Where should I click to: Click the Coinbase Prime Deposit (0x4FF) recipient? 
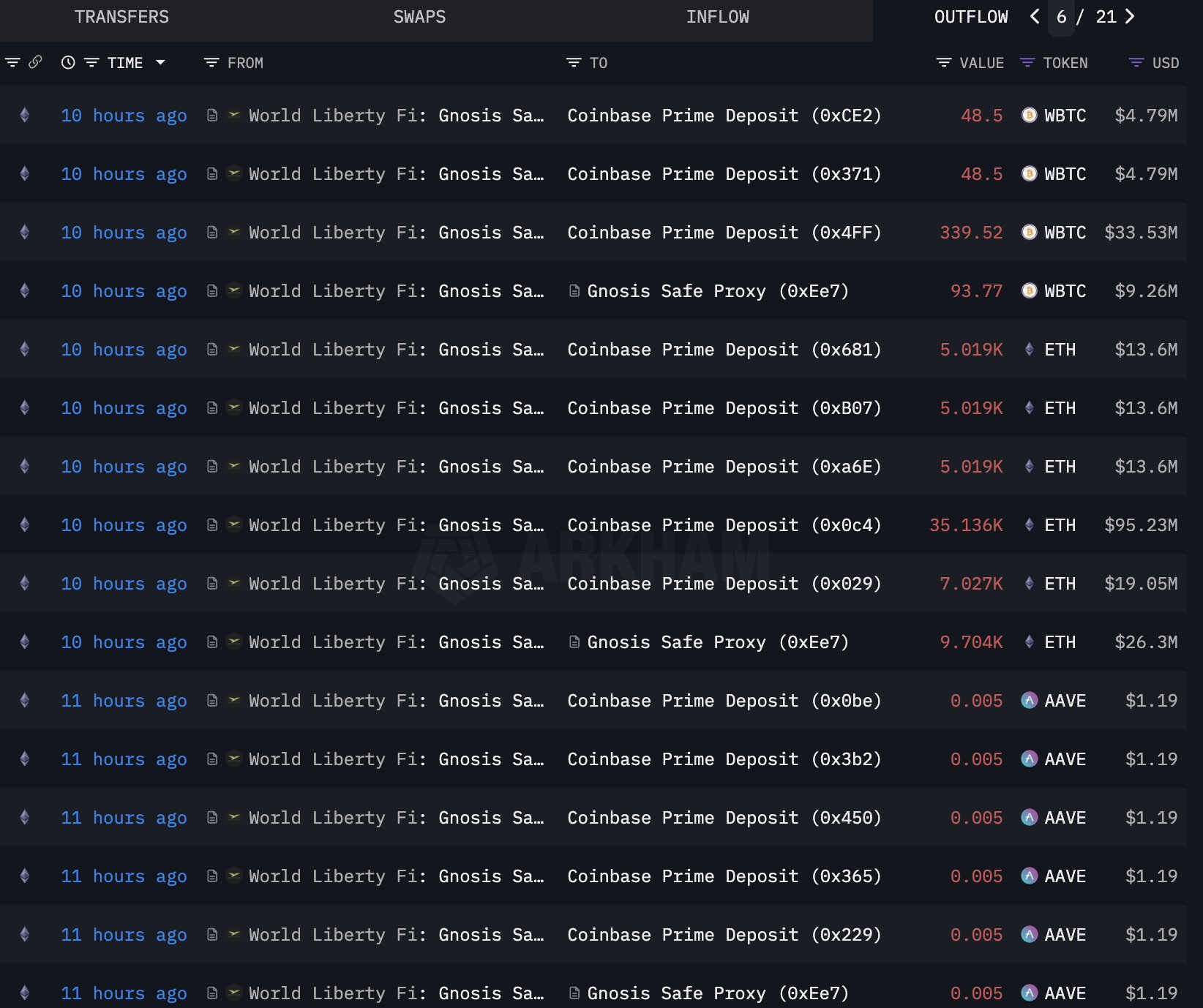724,233
